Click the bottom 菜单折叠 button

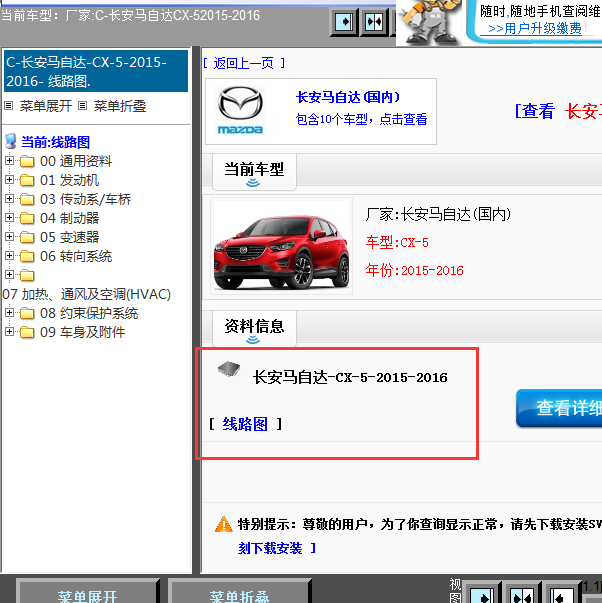[239, 592]
